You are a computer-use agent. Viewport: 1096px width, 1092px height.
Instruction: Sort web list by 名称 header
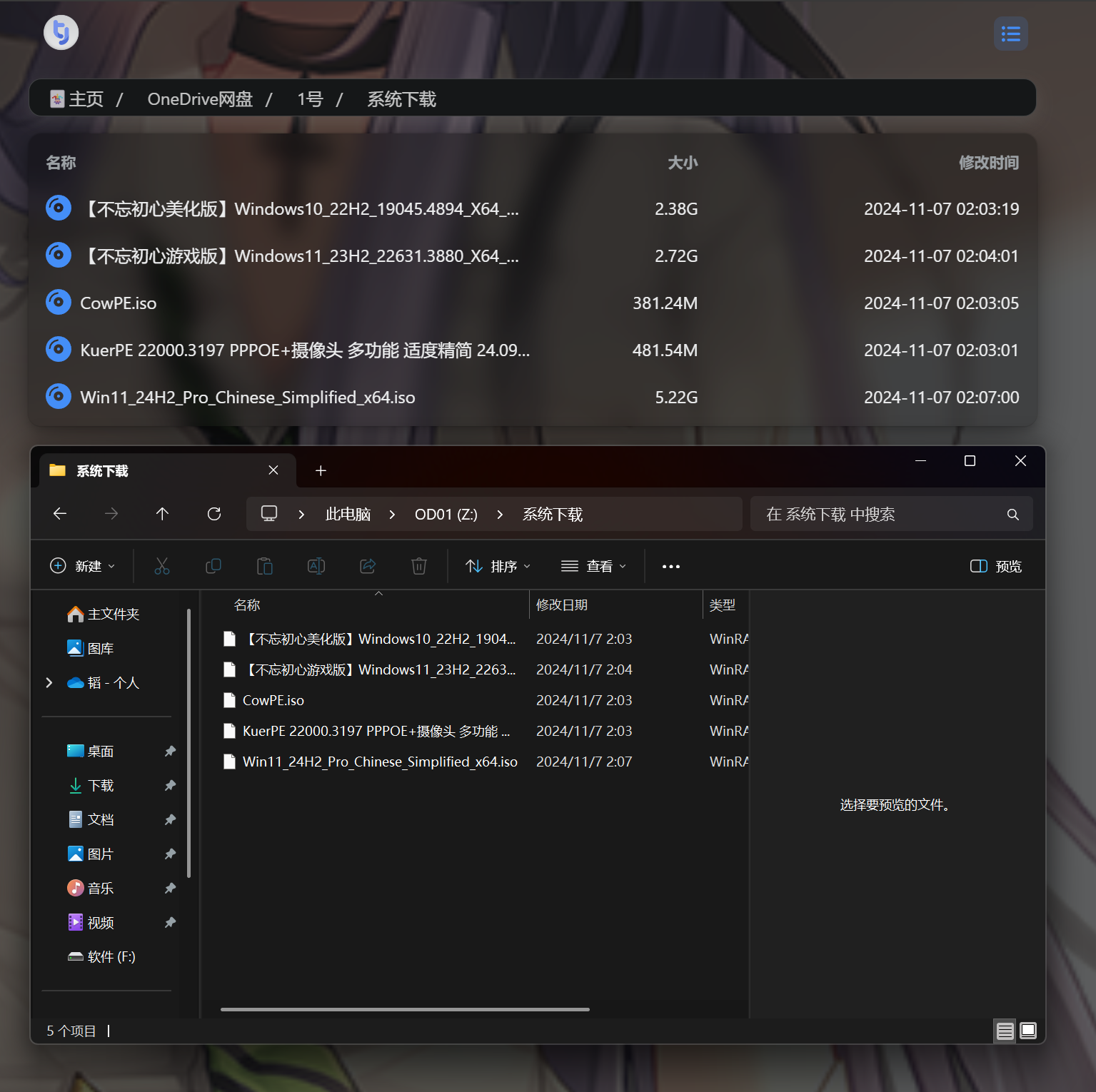coord(61,163)
